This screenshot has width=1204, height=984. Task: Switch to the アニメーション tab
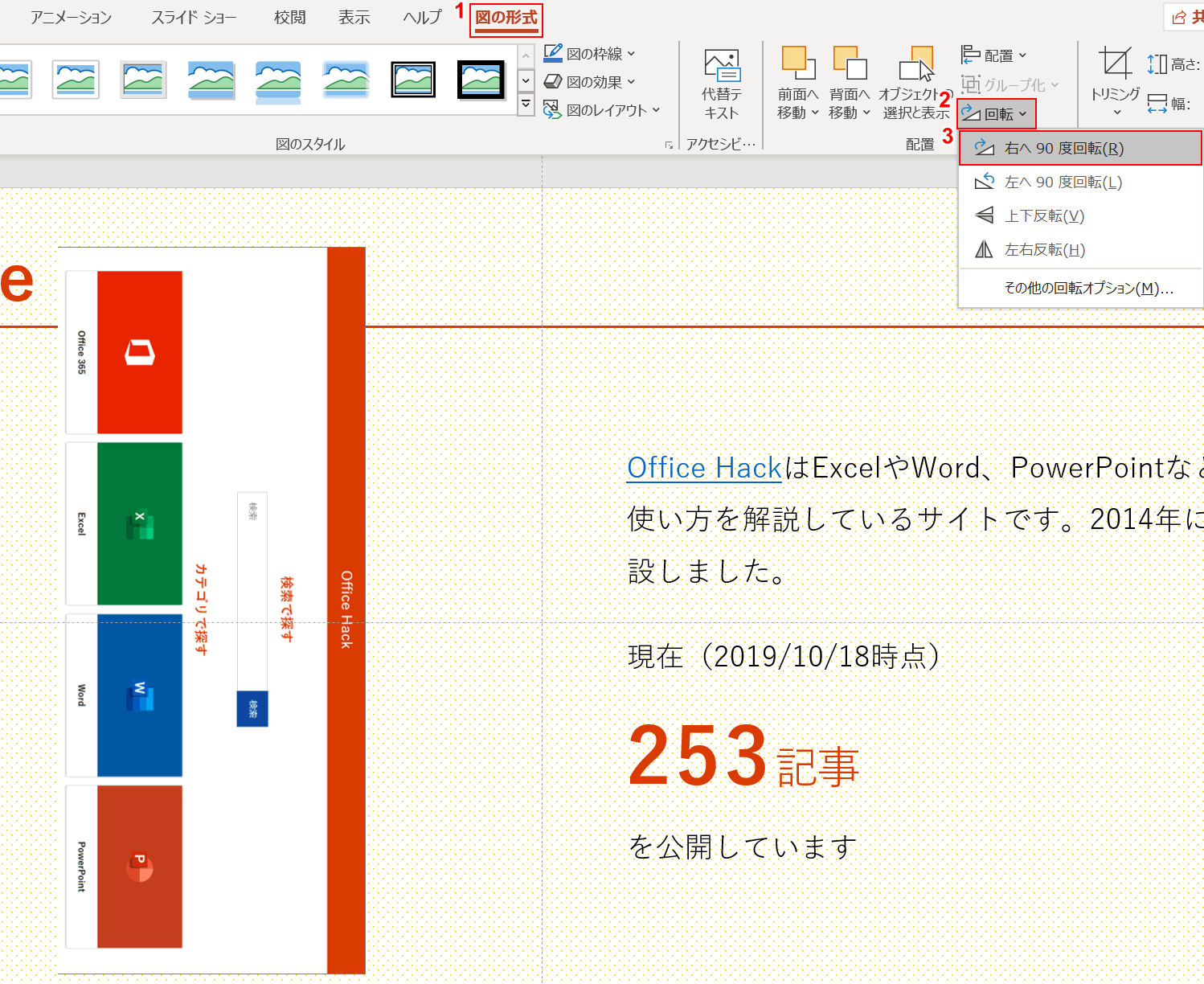71,18
